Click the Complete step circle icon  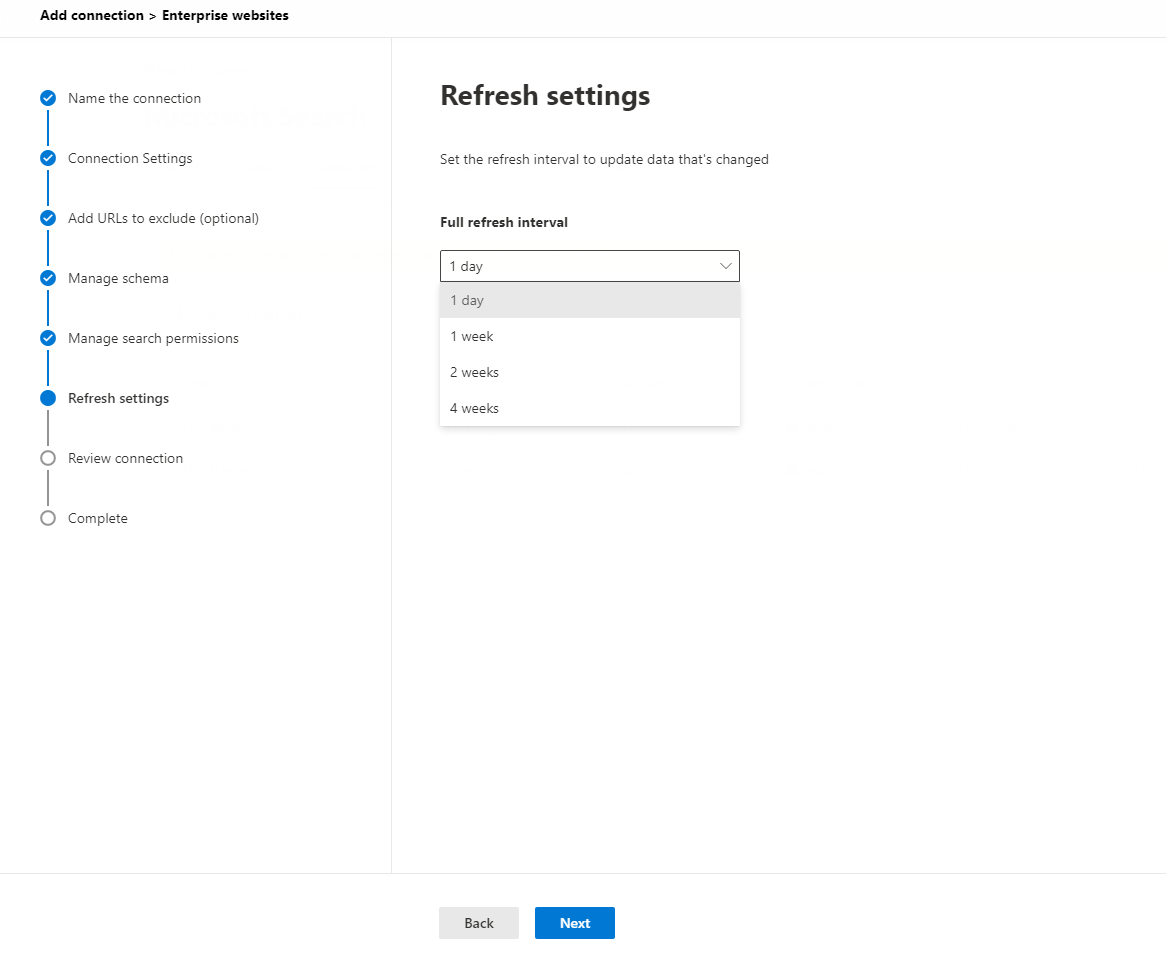[48, 518]
